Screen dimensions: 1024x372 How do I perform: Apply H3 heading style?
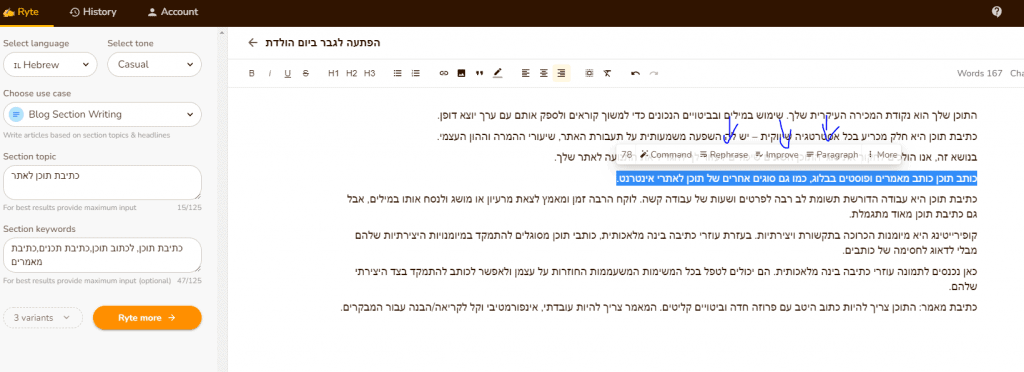click(x=370, y=74)
